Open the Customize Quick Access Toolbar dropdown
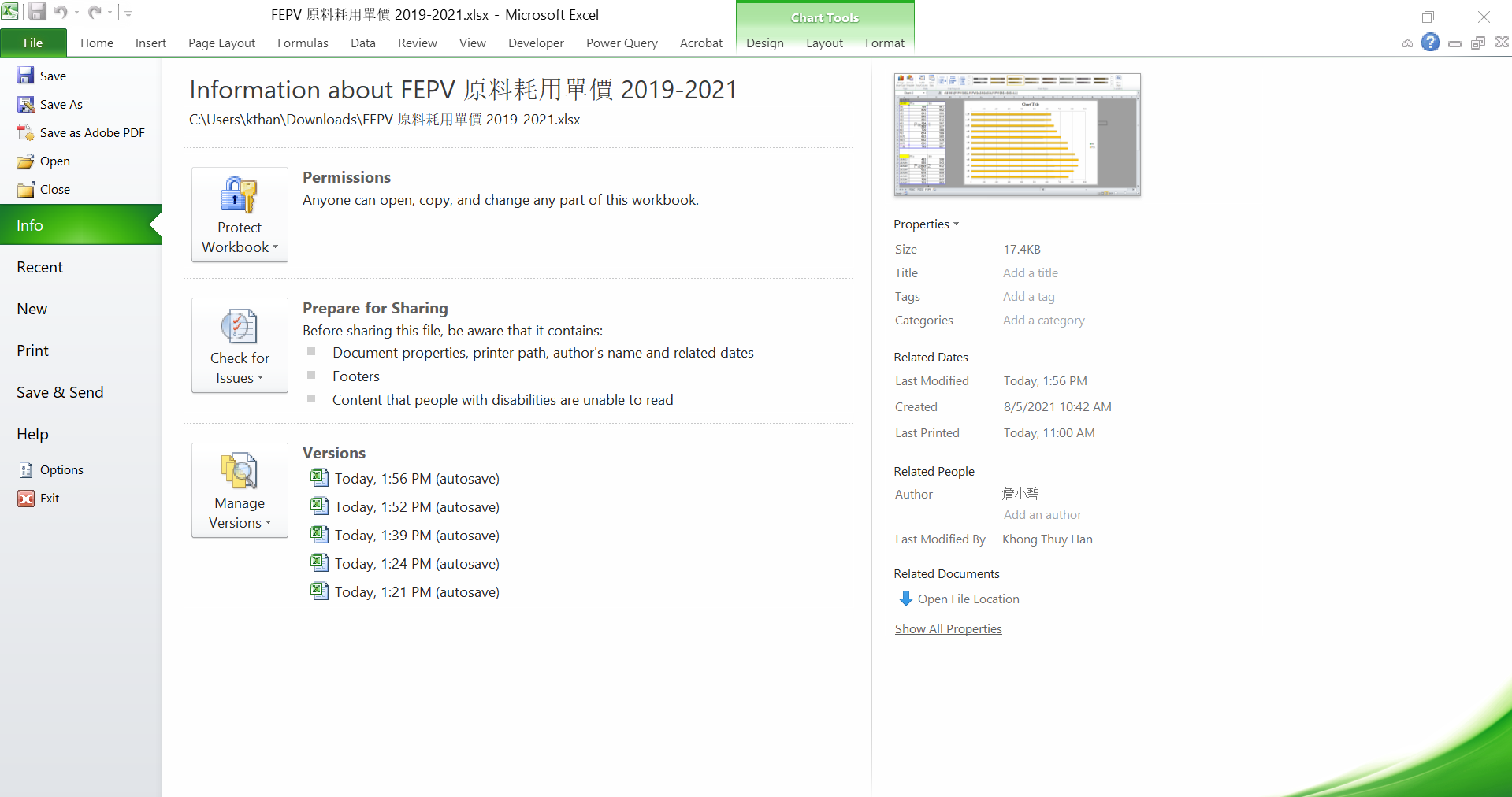The height and width of the screenshot is (797, 1512). click(128, 13)
